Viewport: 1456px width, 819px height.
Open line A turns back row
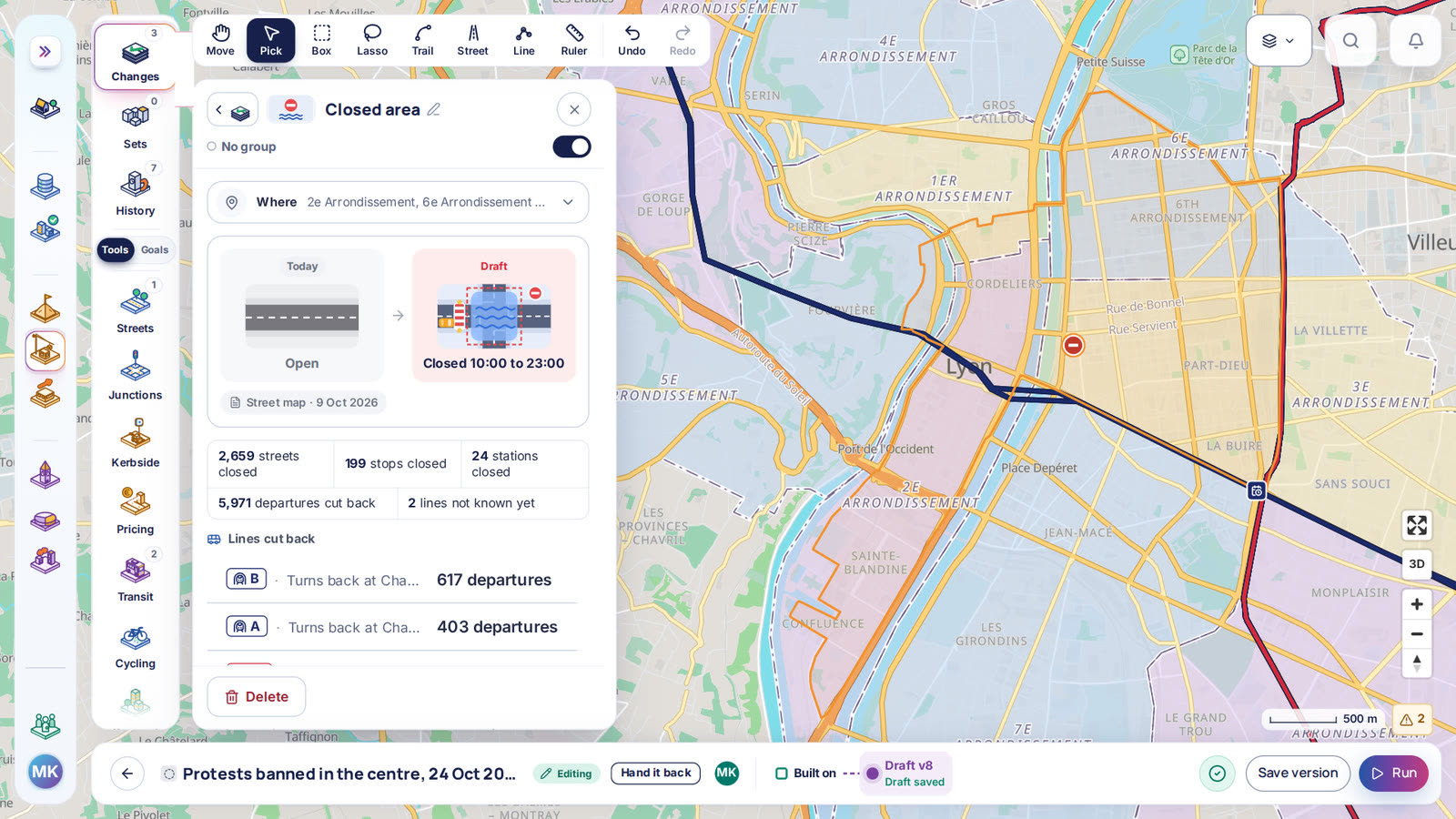click(x=392, y=627)
